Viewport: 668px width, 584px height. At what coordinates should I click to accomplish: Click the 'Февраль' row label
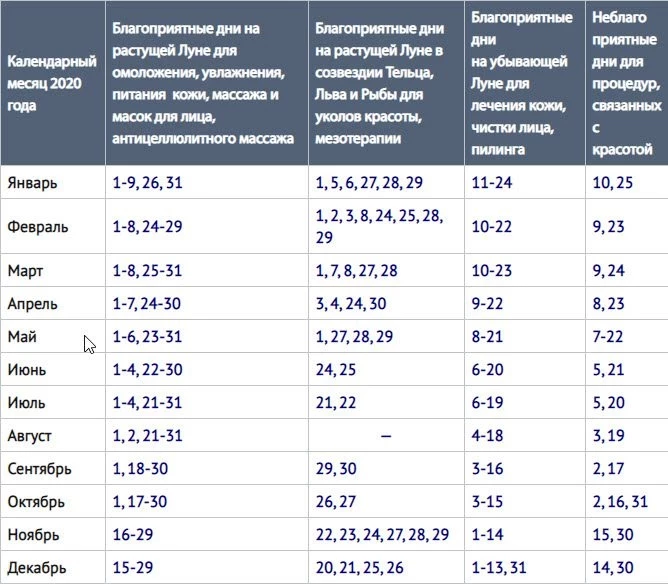[38, 227]
